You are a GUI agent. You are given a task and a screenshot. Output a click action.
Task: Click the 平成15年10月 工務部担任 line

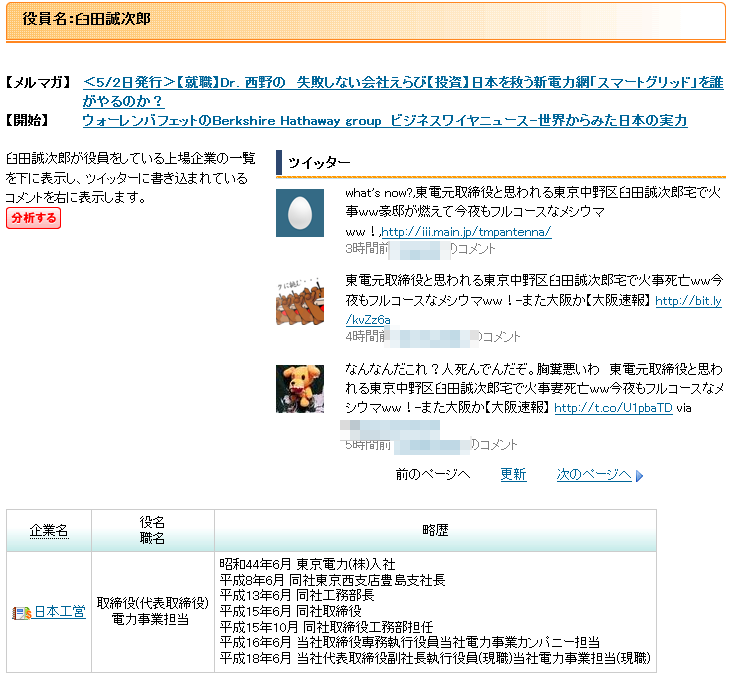[x=326, y=627]
